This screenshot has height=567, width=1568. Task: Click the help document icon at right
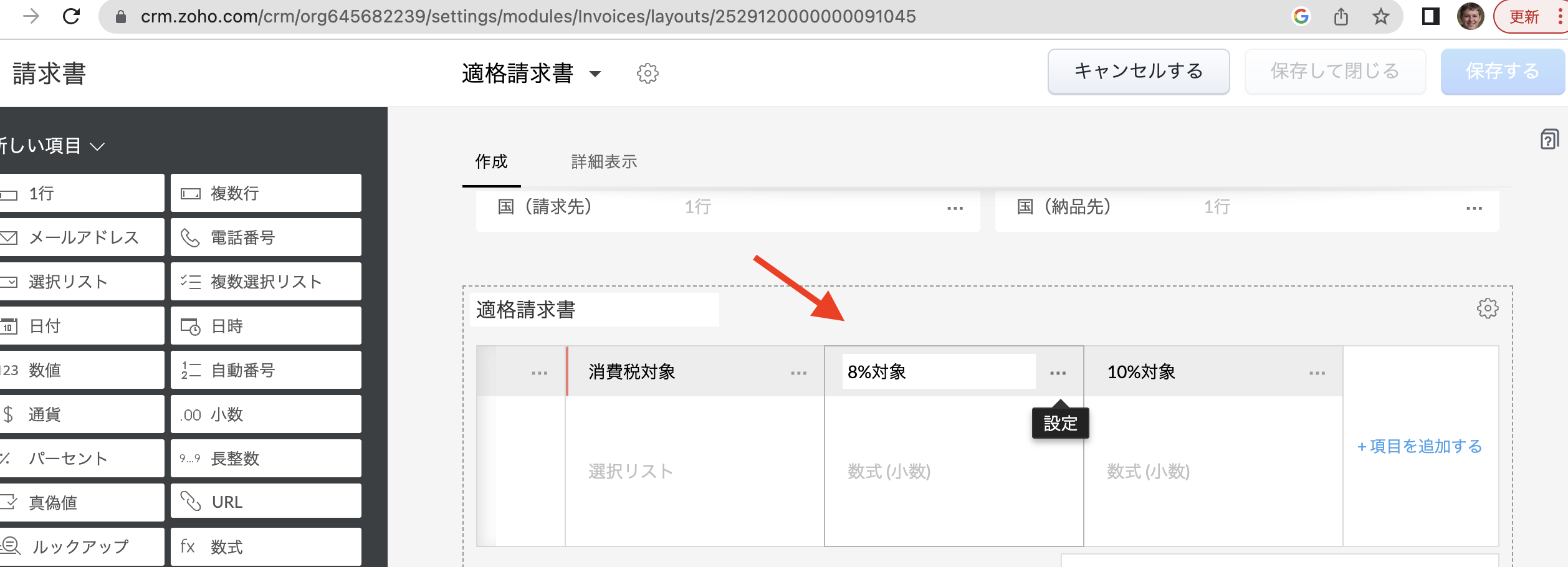(1549, 139)
